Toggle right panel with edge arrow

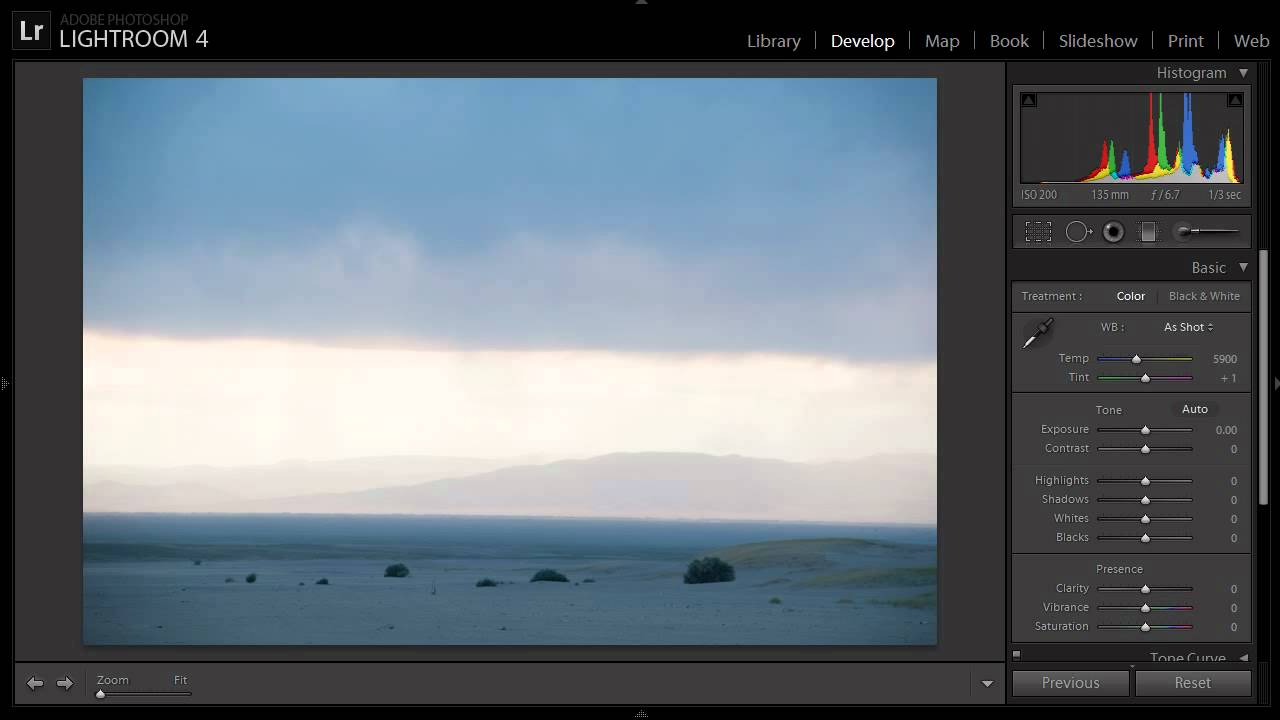point(1276,383)
